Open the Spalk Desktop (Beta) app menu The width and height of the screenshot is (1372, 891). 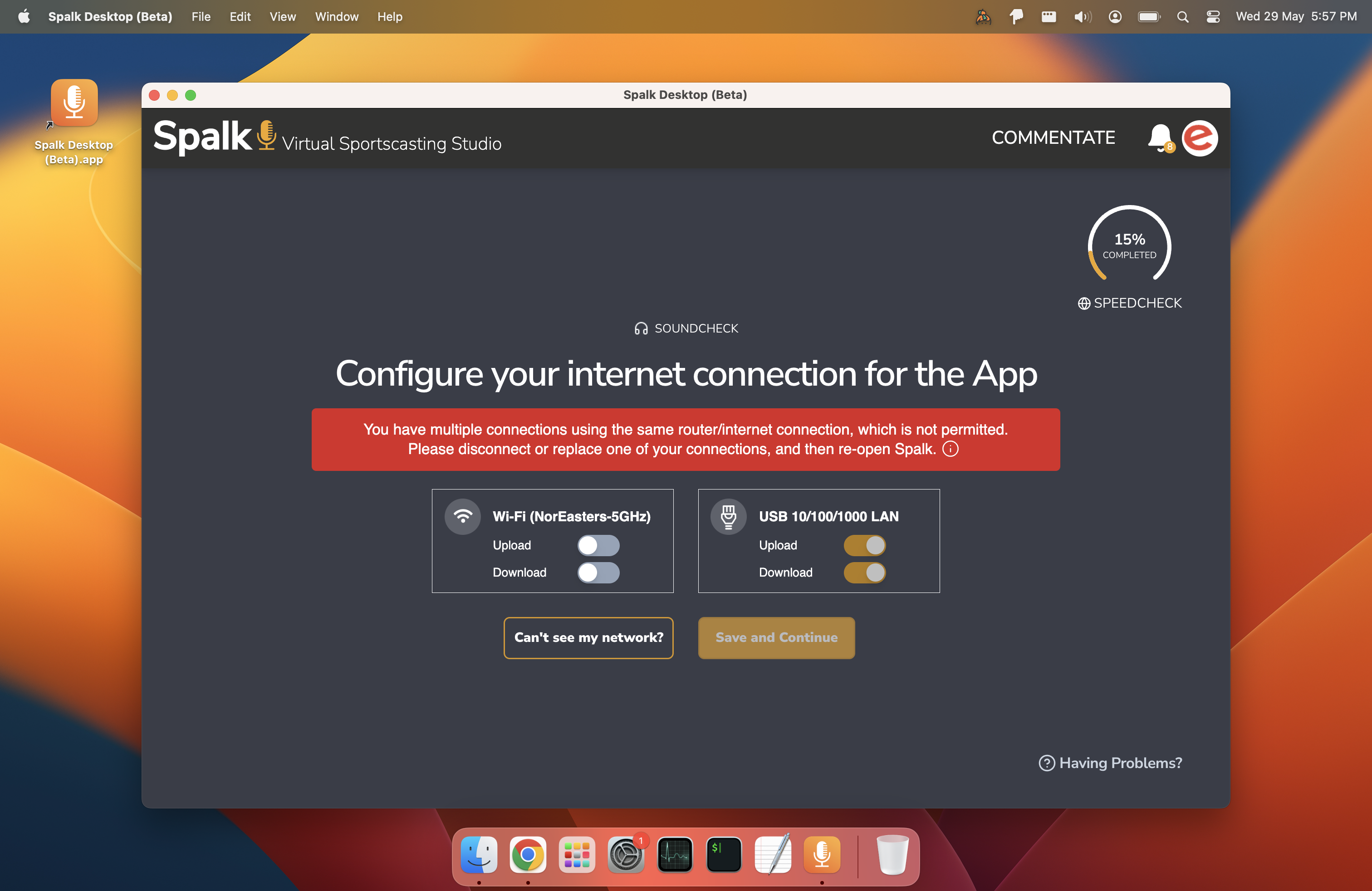[x=110, y=17]
